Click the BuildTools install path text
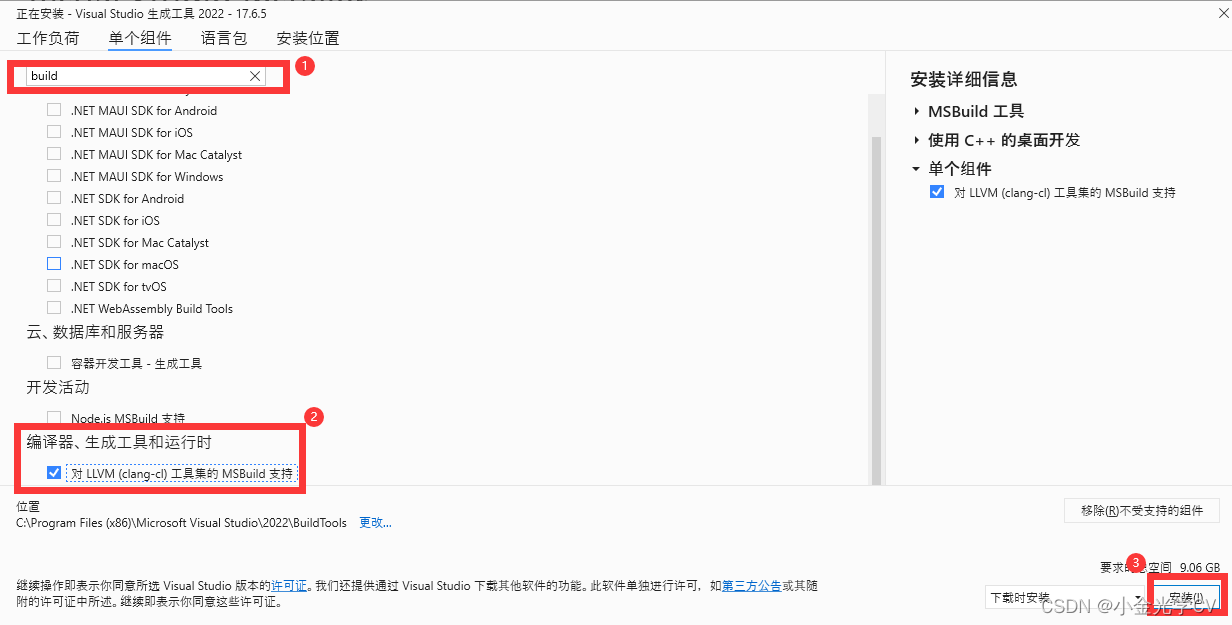 (x=182, y=523)
